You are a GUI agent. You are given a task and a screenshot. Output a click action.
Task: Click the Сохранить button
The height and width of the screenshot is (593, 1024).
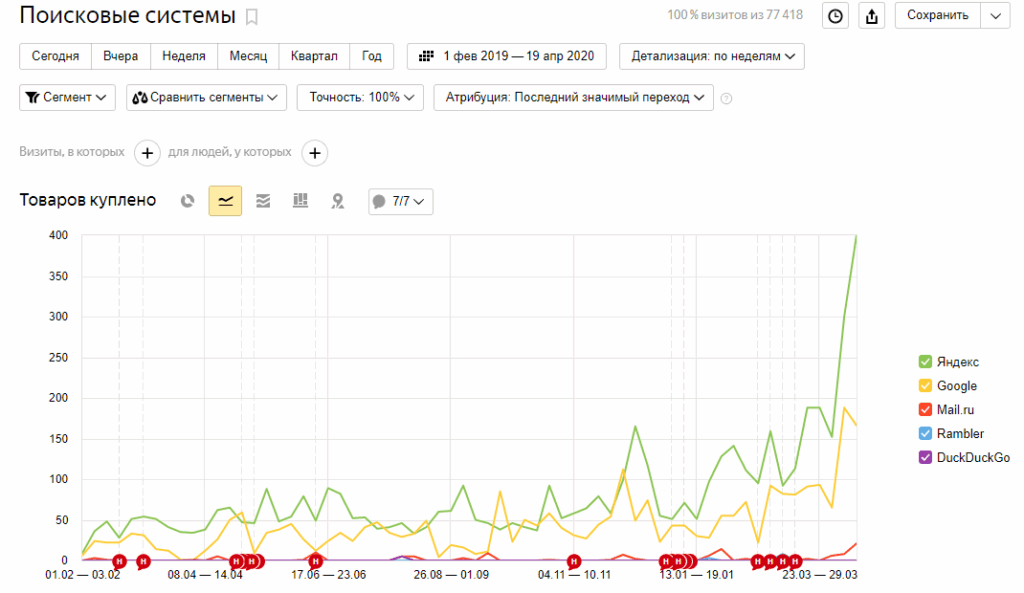coord(938,16)
